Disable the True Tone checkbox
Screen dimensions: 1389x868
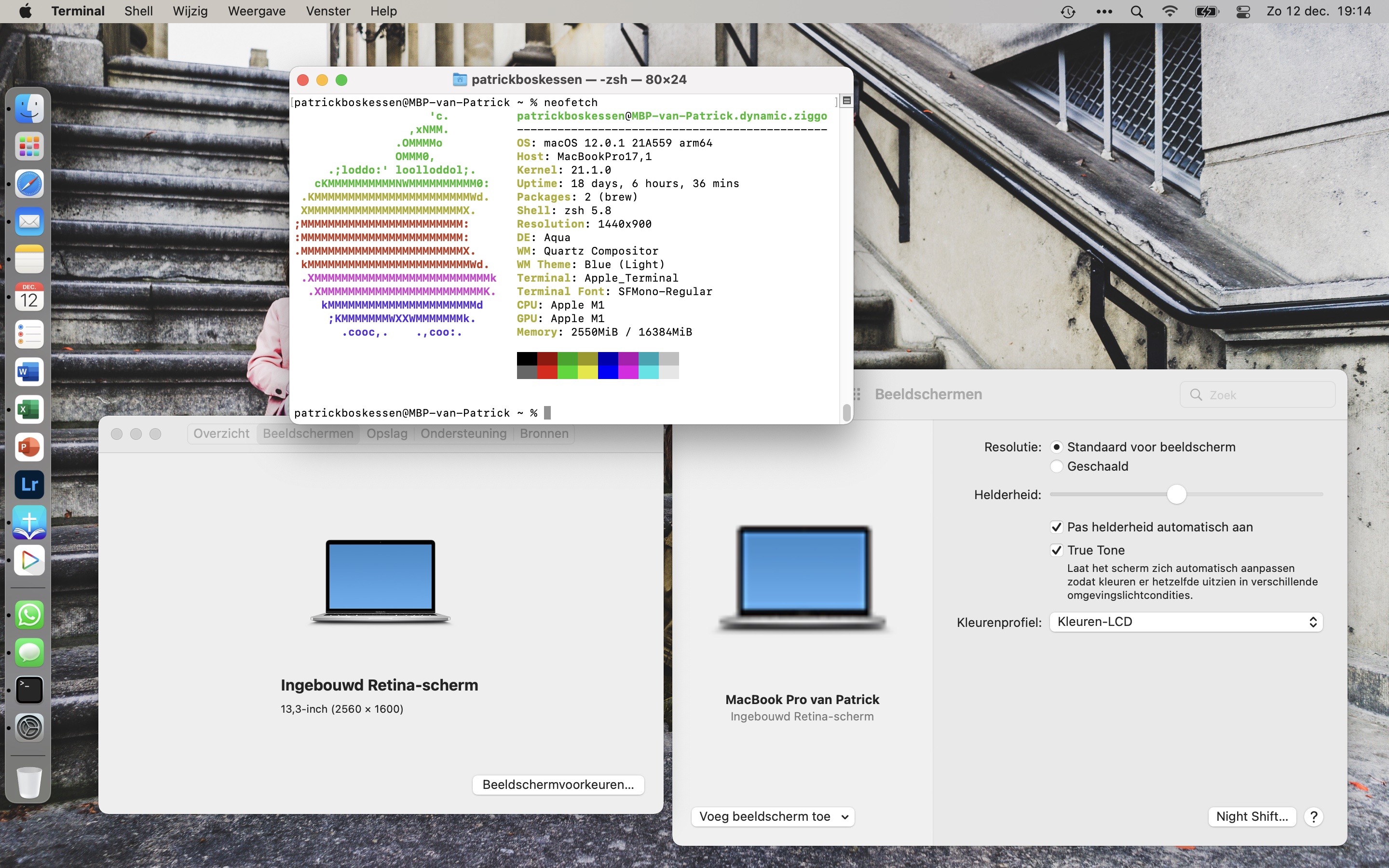1057,549
